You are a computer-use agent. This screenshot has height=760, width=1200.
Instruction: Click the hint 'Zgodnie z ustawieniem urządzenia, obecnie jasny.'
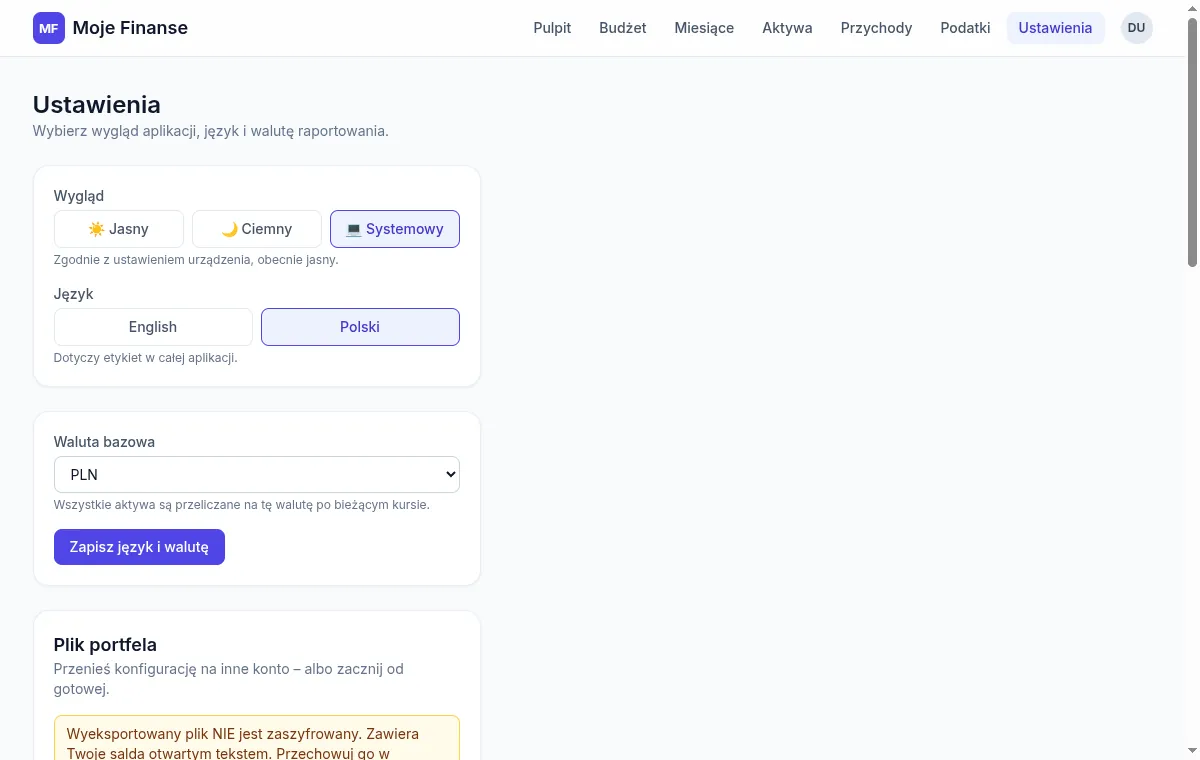196,259
